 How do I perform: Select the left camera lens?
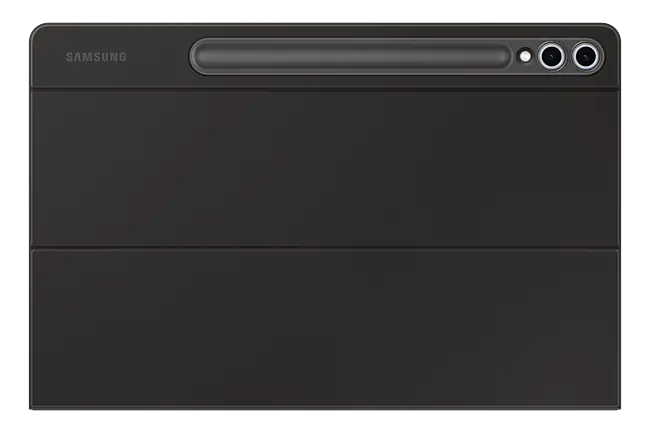click(x=551, y=56)
